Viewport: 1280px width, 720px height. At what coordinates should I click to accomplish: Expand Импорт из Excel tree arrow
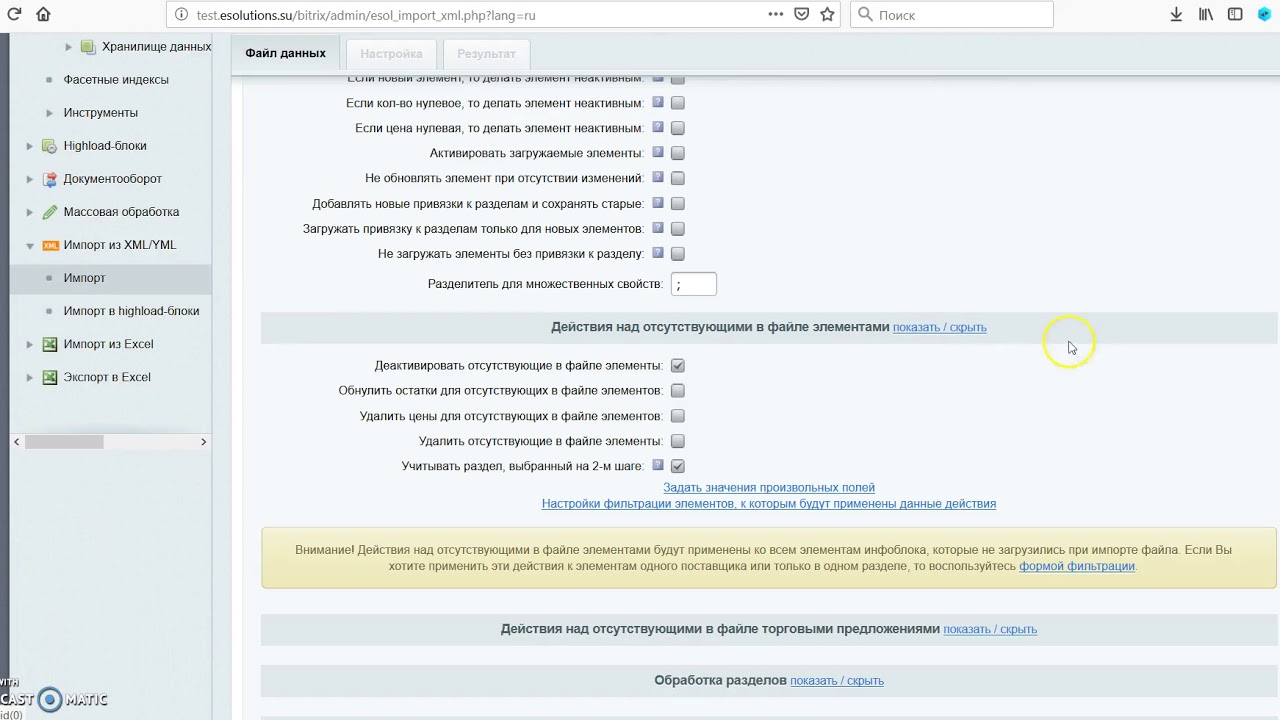click(x=30, y=344)
